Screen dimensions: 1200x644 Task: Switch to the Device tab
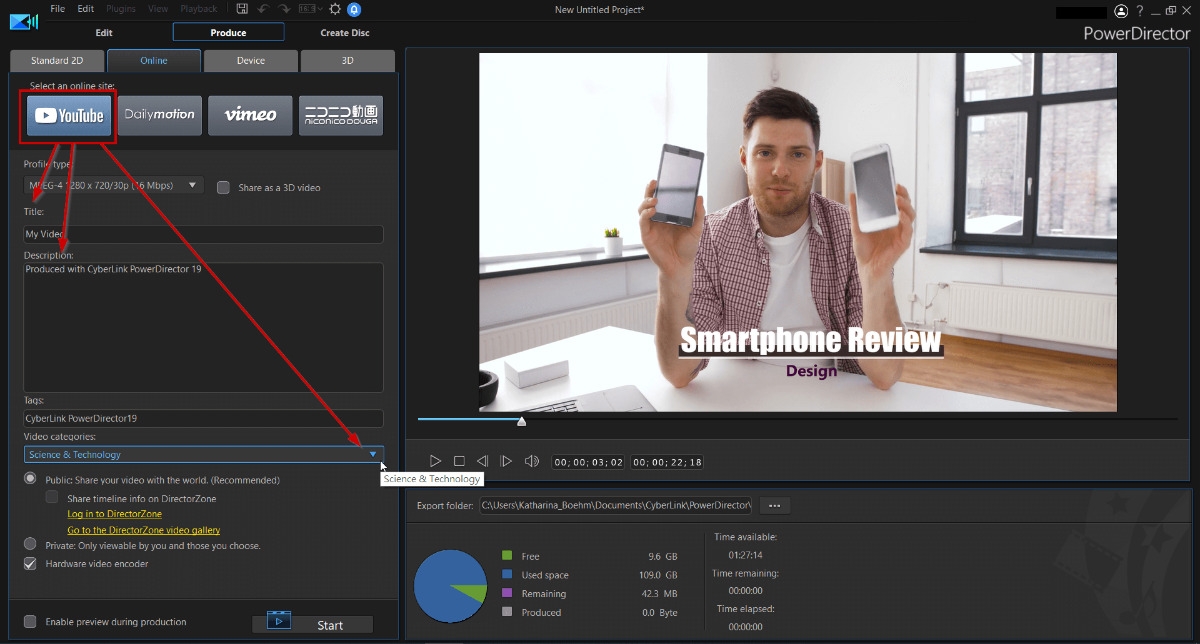(x=250, y=60)
